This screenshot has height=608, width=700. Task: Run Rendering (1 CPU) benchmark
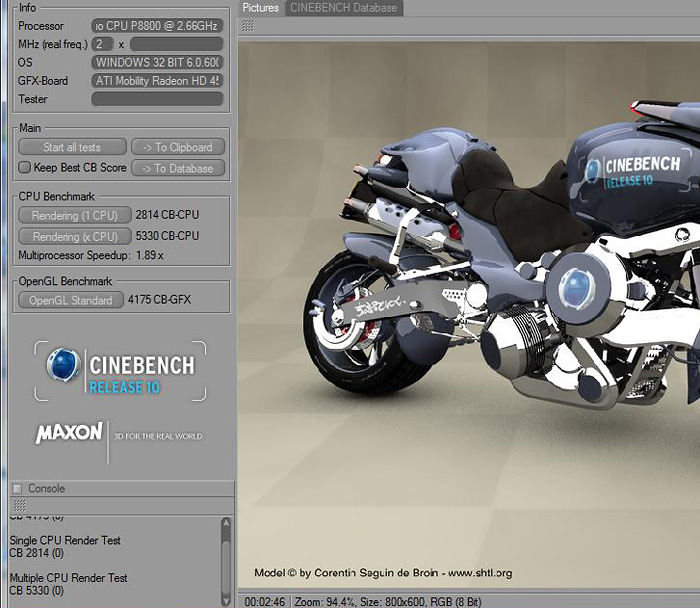pyautogui.click(x=75, y=215)
